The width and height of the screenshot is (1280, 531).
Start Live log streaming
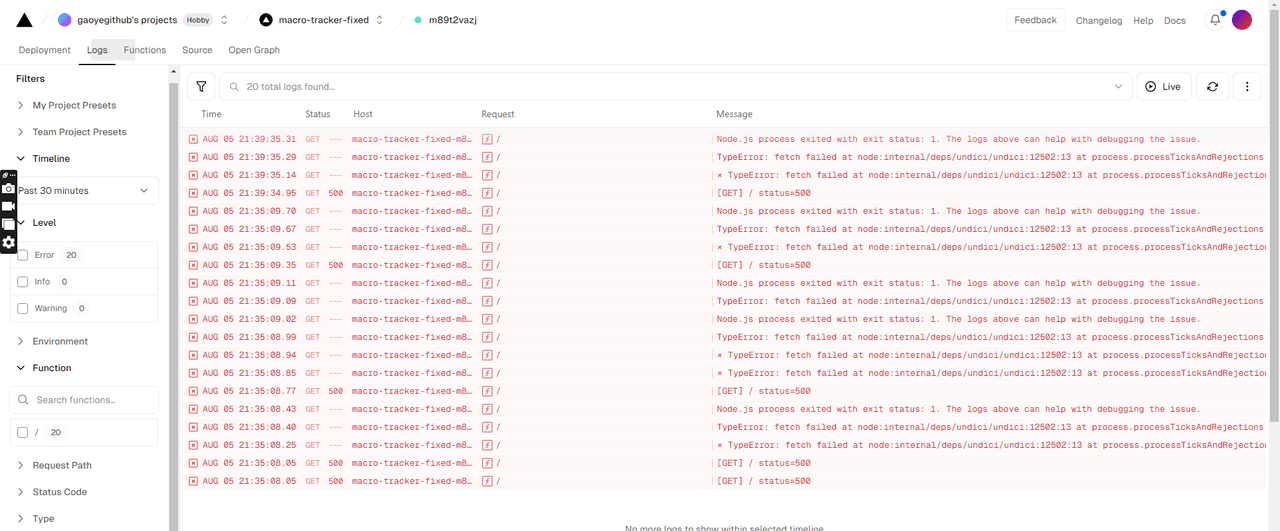1163,87
